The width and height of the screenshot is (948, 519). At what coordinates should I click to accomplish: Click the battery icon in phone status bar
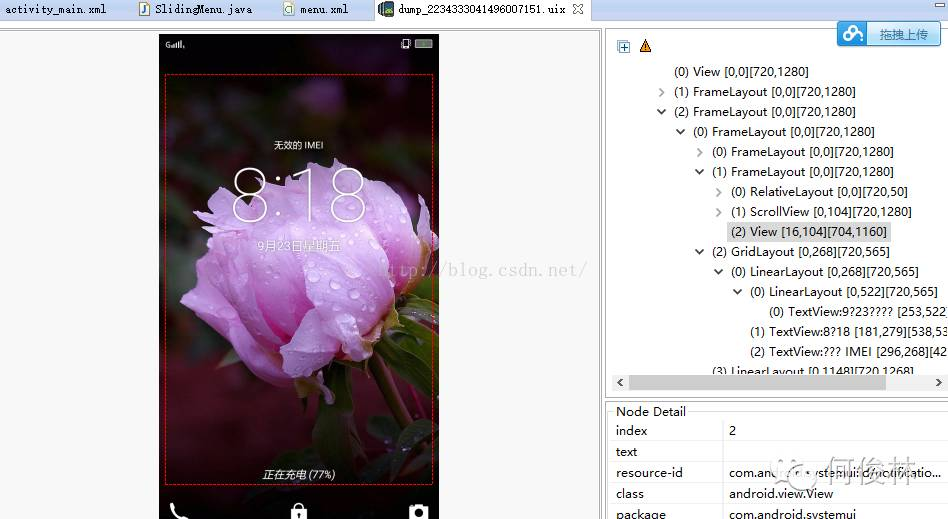tap(423, 44)
